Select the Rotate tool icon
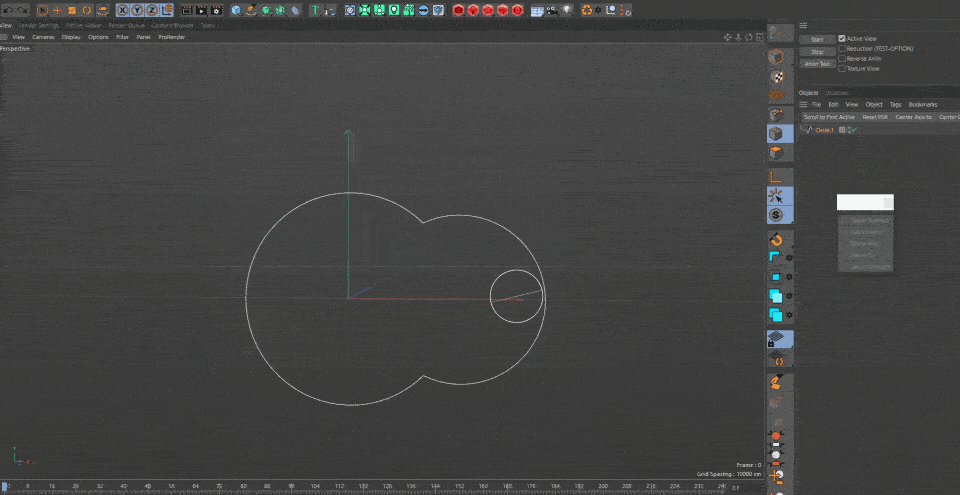Screen dimensions: 960x495 coord(87,10)
